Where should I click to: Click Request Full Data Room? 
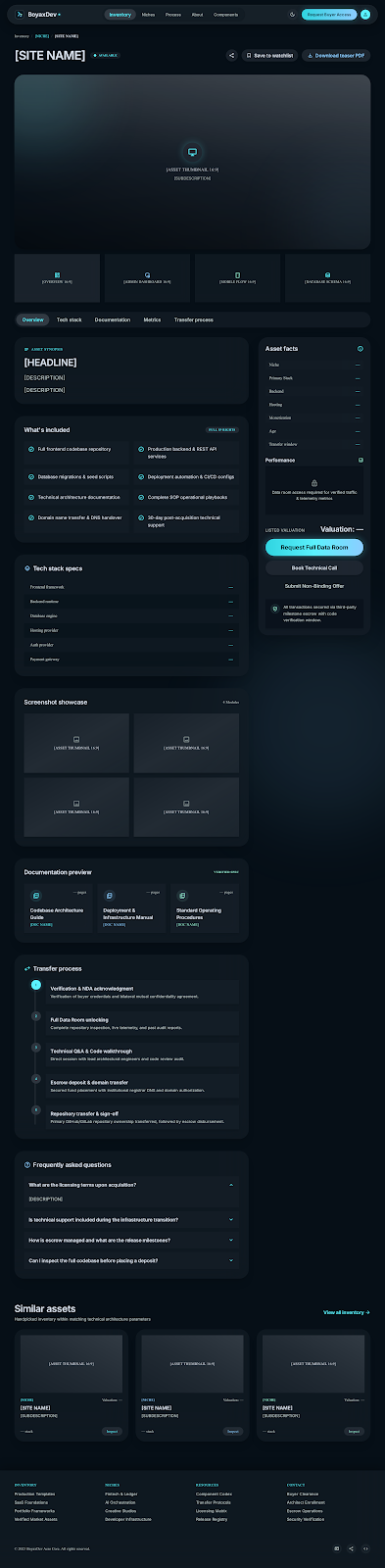(314, 548)
